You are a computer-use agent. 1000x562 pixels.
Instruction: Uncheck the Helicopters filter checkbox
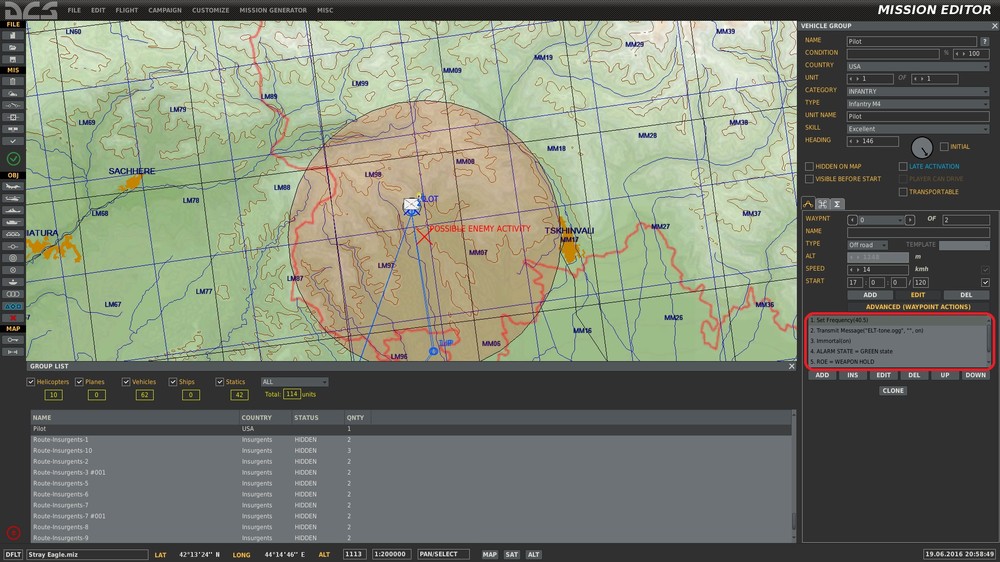click(30, 381)
